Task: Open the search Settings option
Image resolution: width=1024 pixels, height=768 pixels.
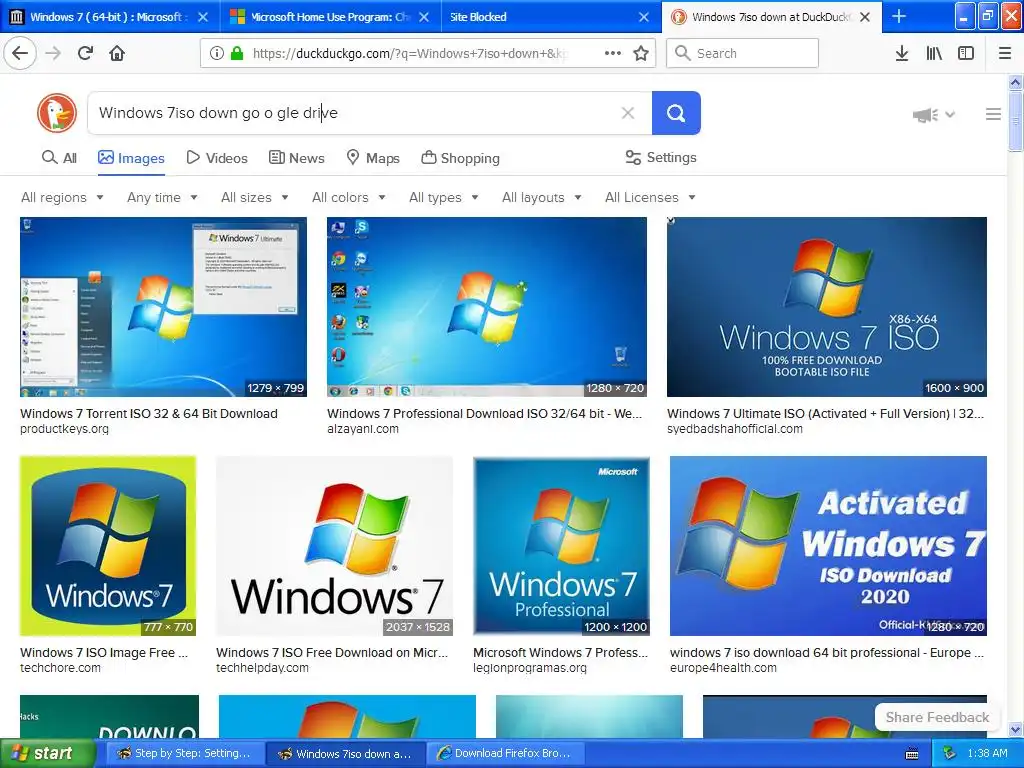Action: point(661,157)
